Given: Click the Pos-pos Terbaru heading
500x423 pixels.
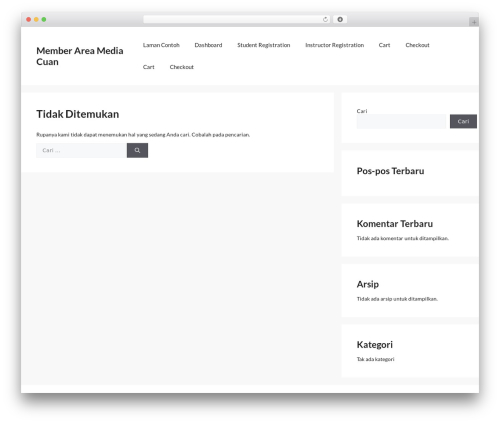Looking at the screenshot, I should coord(390,171).
